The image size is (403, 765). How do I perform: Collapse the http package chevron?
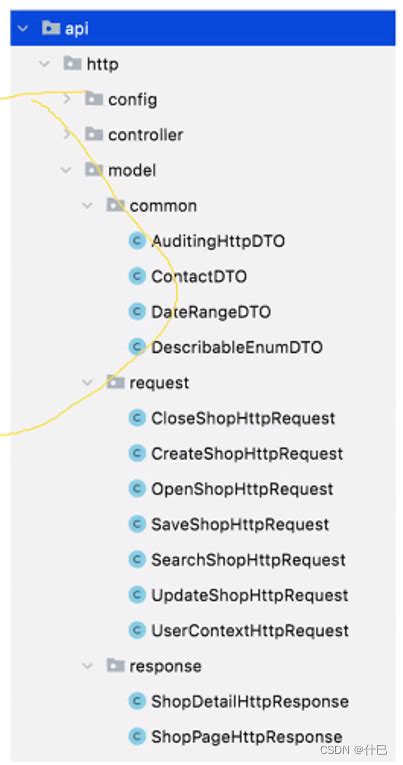(x=44, y=64)
